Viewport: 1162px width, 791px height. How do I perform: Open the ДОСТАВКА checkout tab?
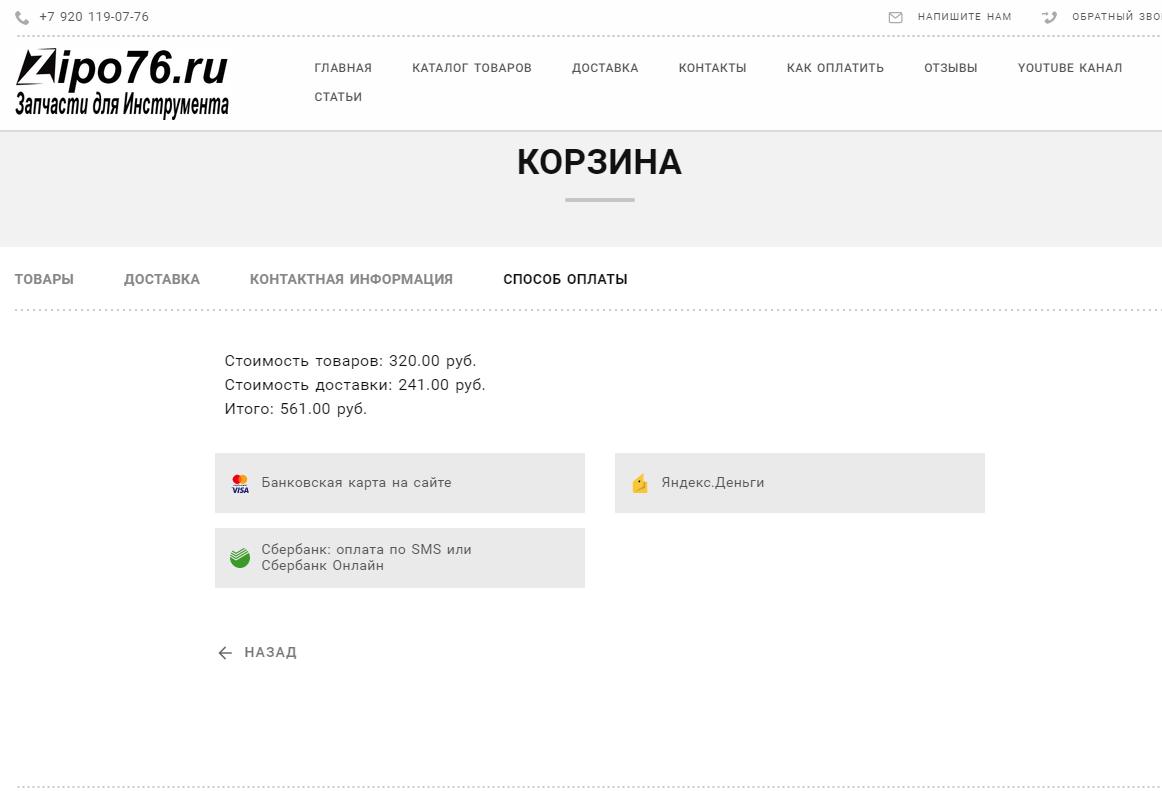point(162,279)
